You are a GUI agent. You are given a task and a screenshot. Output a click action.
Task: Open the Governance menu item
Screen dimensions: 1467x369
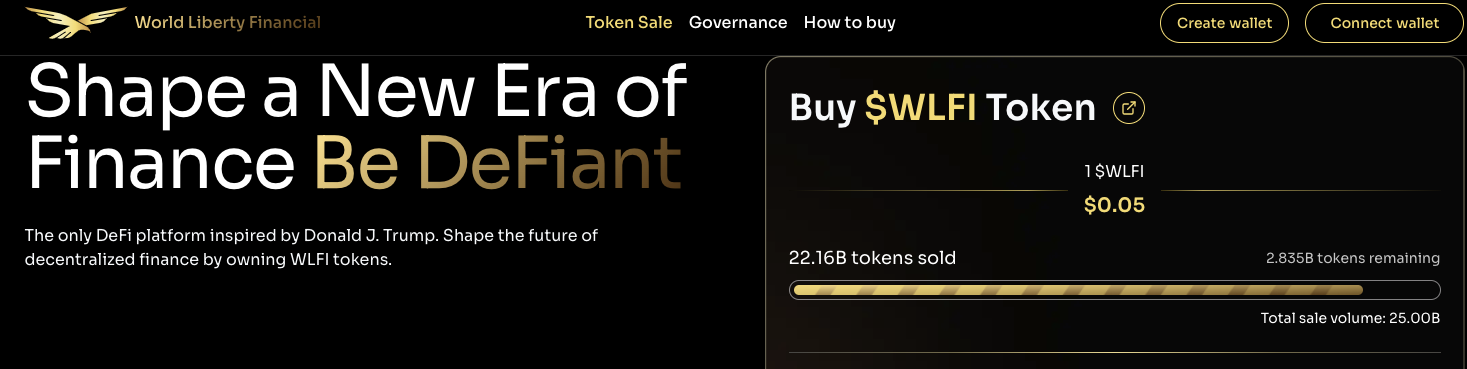click(738, 22)
